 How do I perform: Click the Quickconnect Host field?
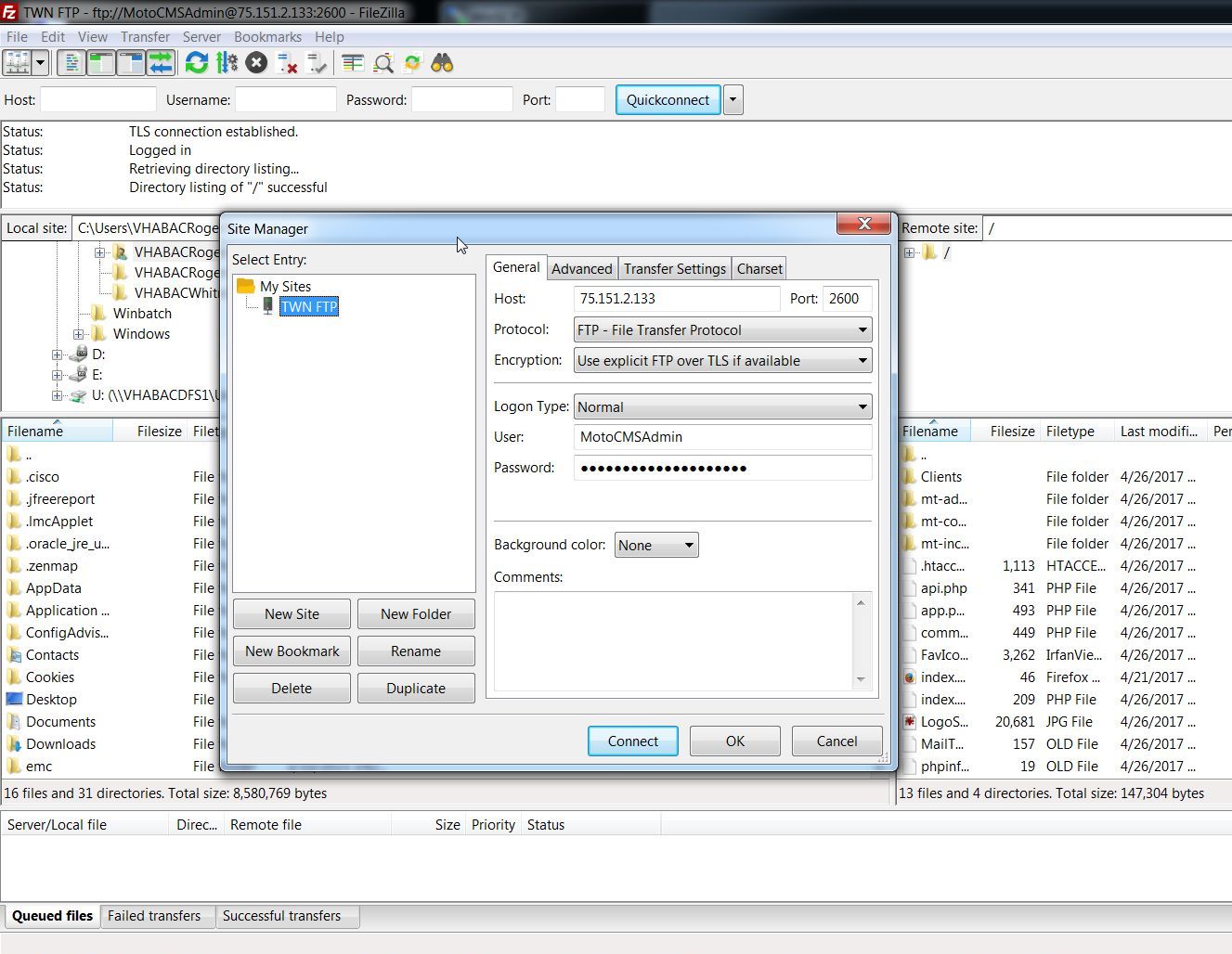[98, 99]
